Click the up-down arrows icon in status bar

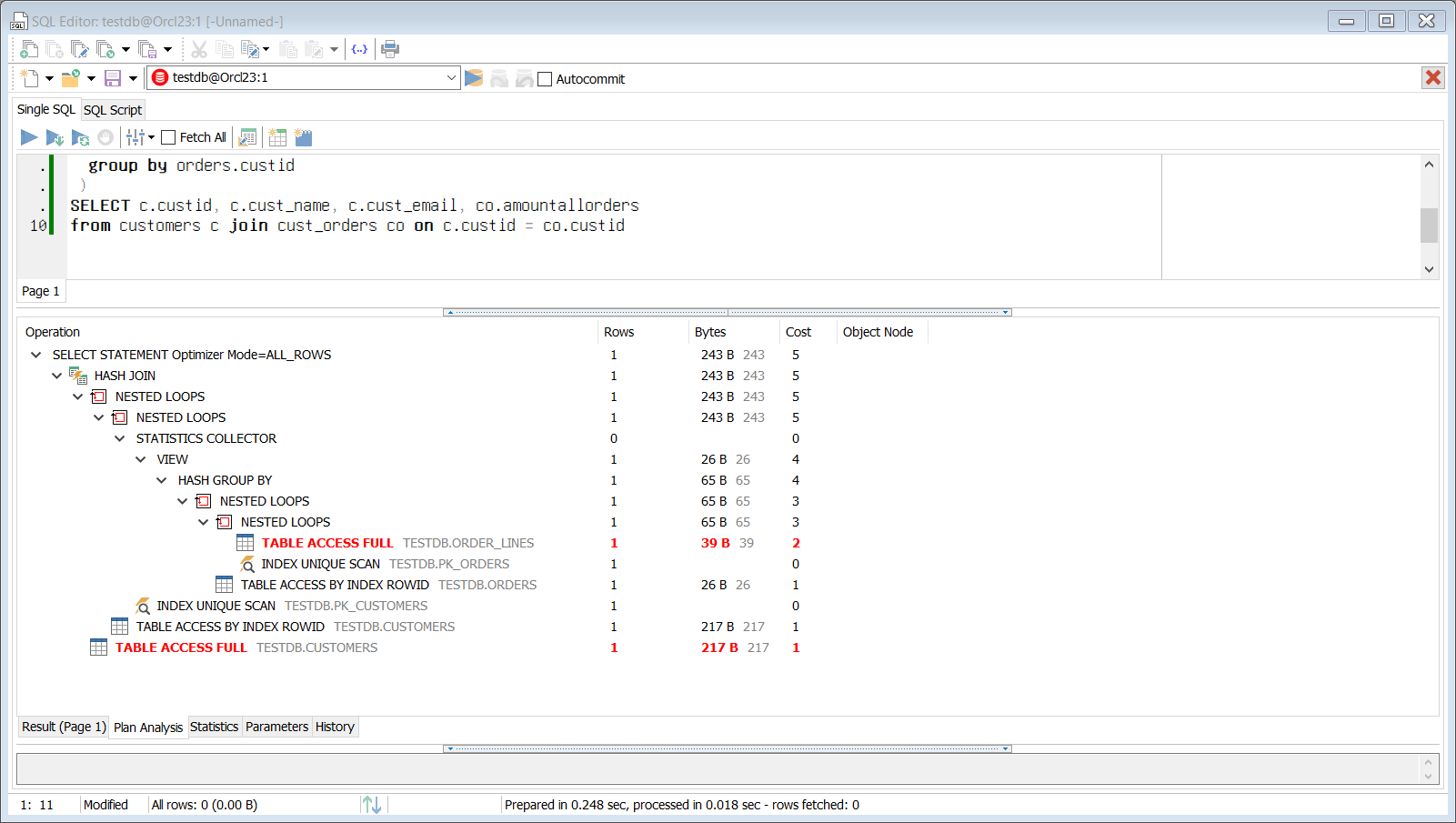[x=371, y=805]
